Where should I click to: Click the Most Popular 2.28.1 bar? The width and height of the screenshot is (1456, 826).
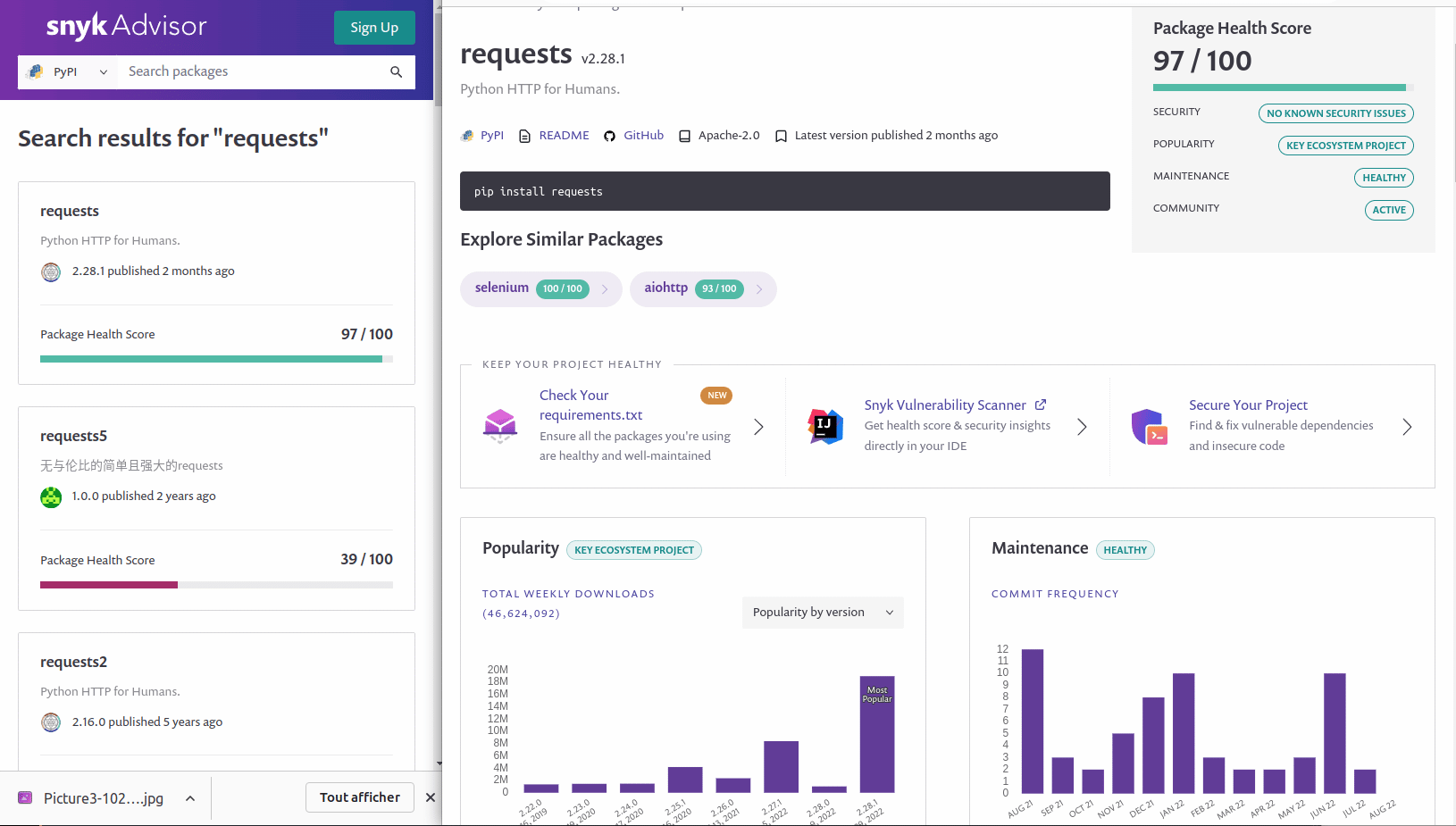click(x=876, y=734)
